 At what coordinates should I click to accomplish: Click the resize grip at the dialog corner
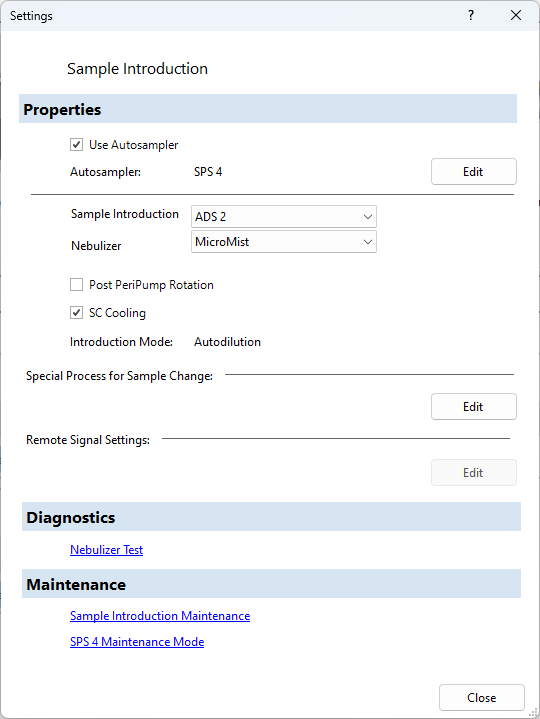[x=533, y=713]
